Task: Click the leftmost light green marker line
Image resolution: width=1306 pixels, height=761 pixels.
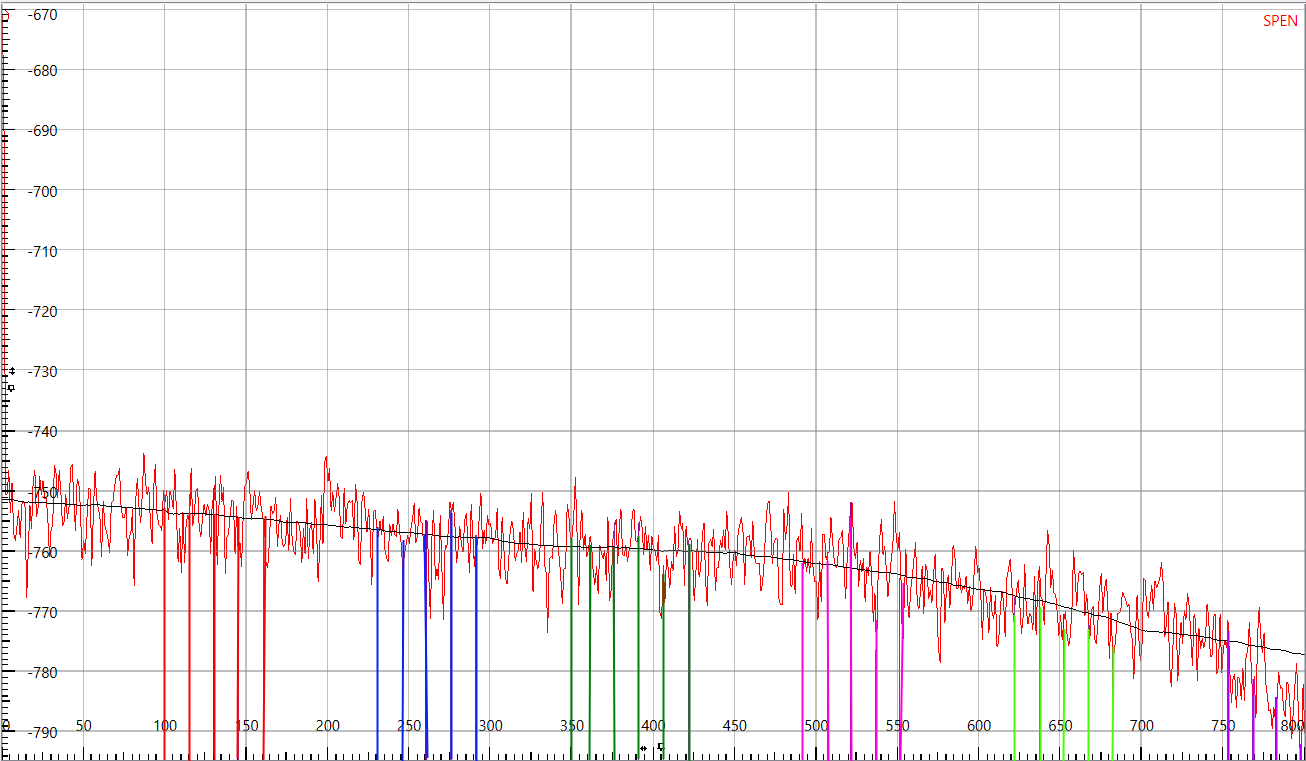Action: click(1014, 690)
